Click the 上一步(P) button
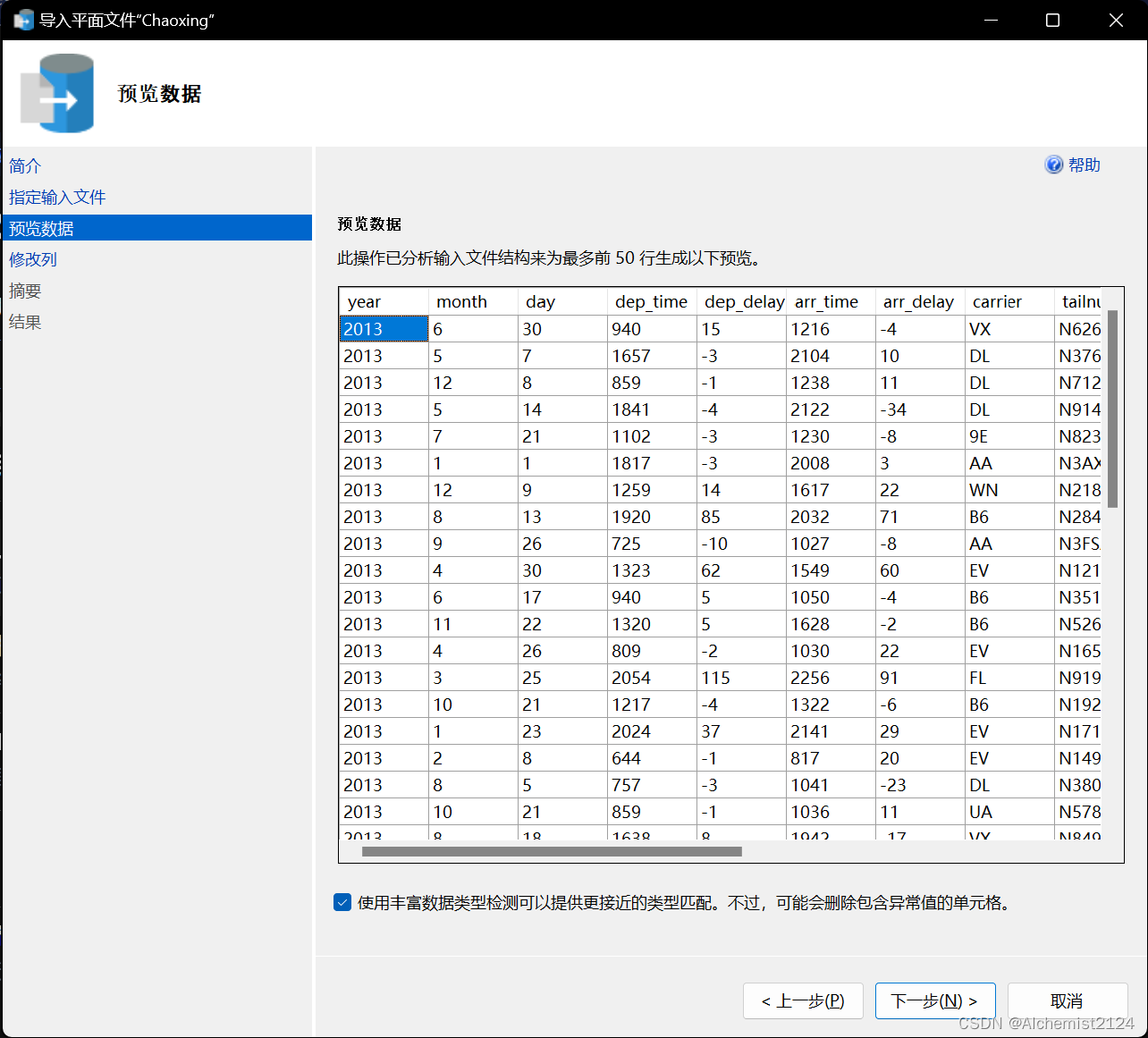This screenshot has width=1148, height=1038. pyautogui.click(x=803, y=1000)
